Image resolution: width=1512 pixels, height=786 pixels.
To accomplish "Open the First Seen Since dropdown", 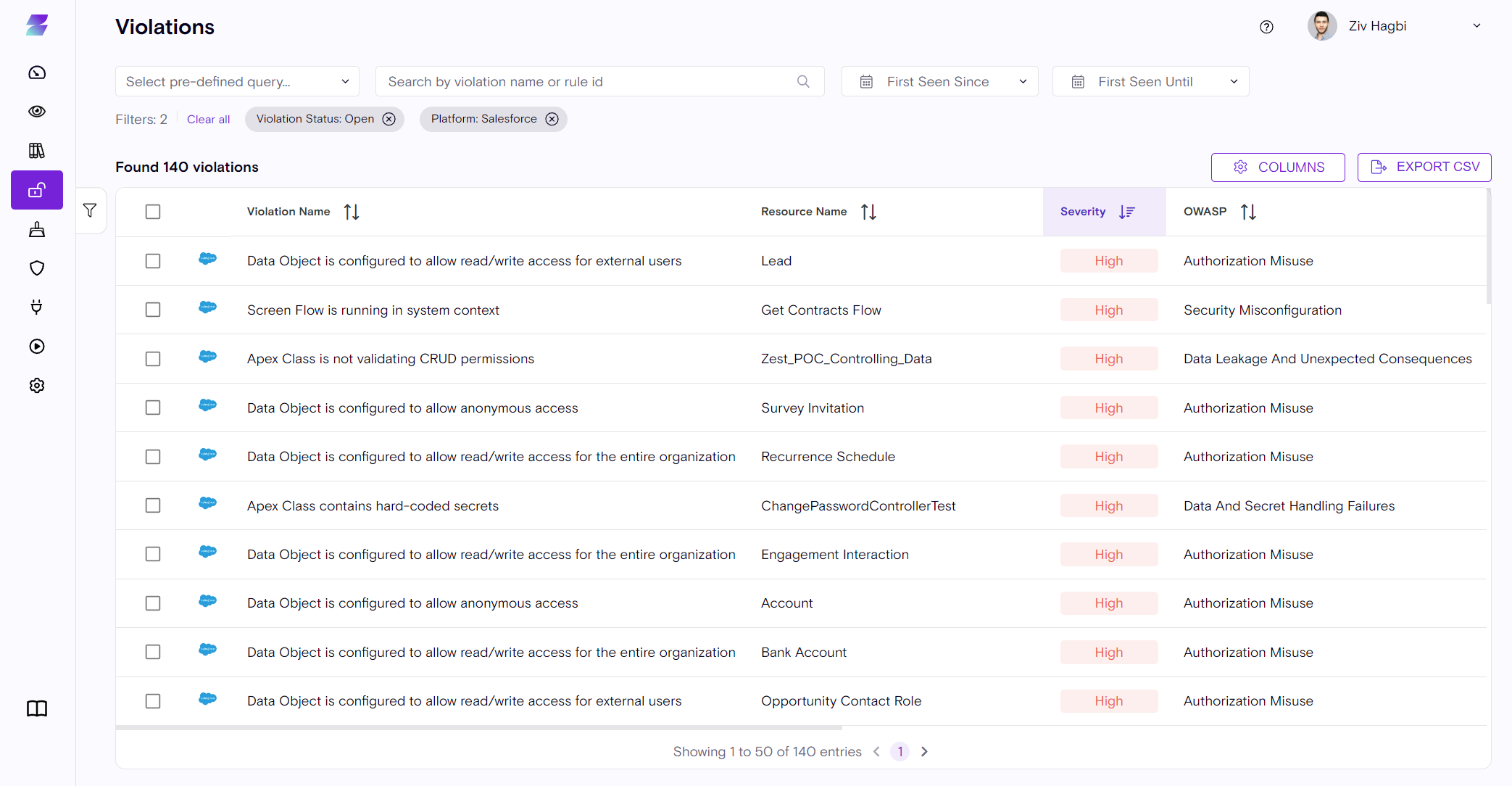I will coord(939,81).
